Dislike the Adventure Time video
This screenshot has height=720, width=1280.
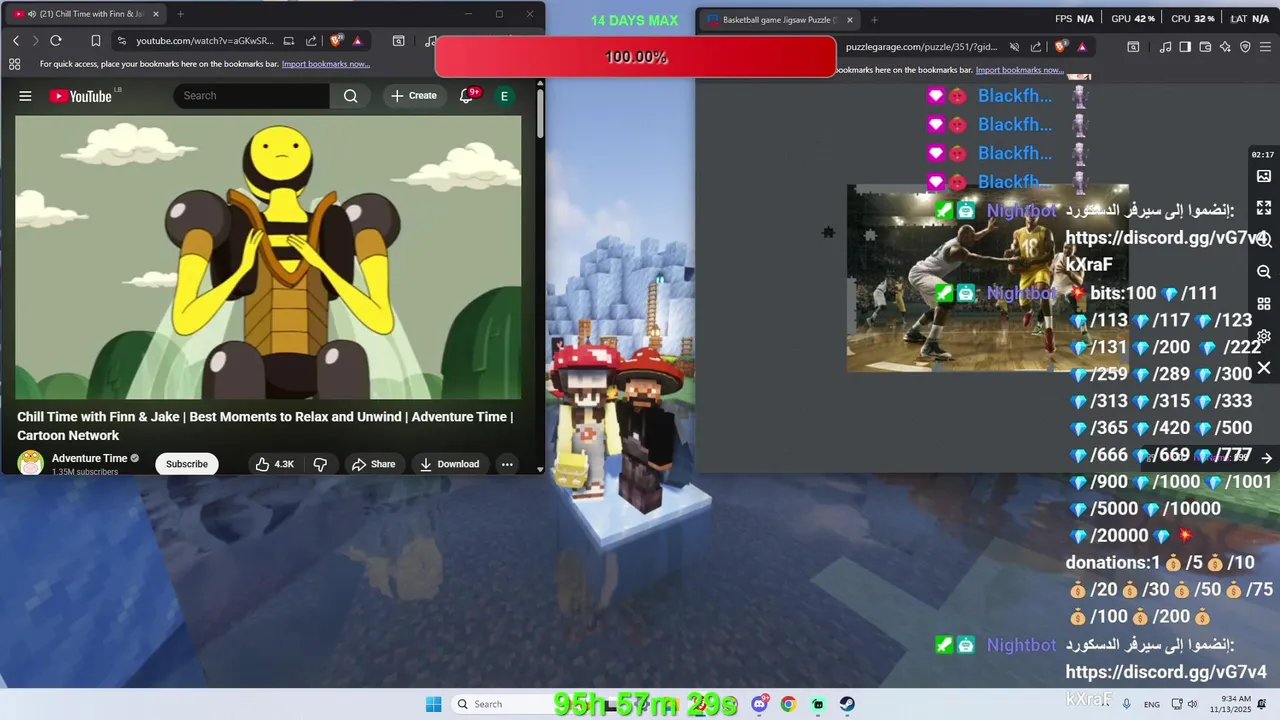tap(320, 464)
